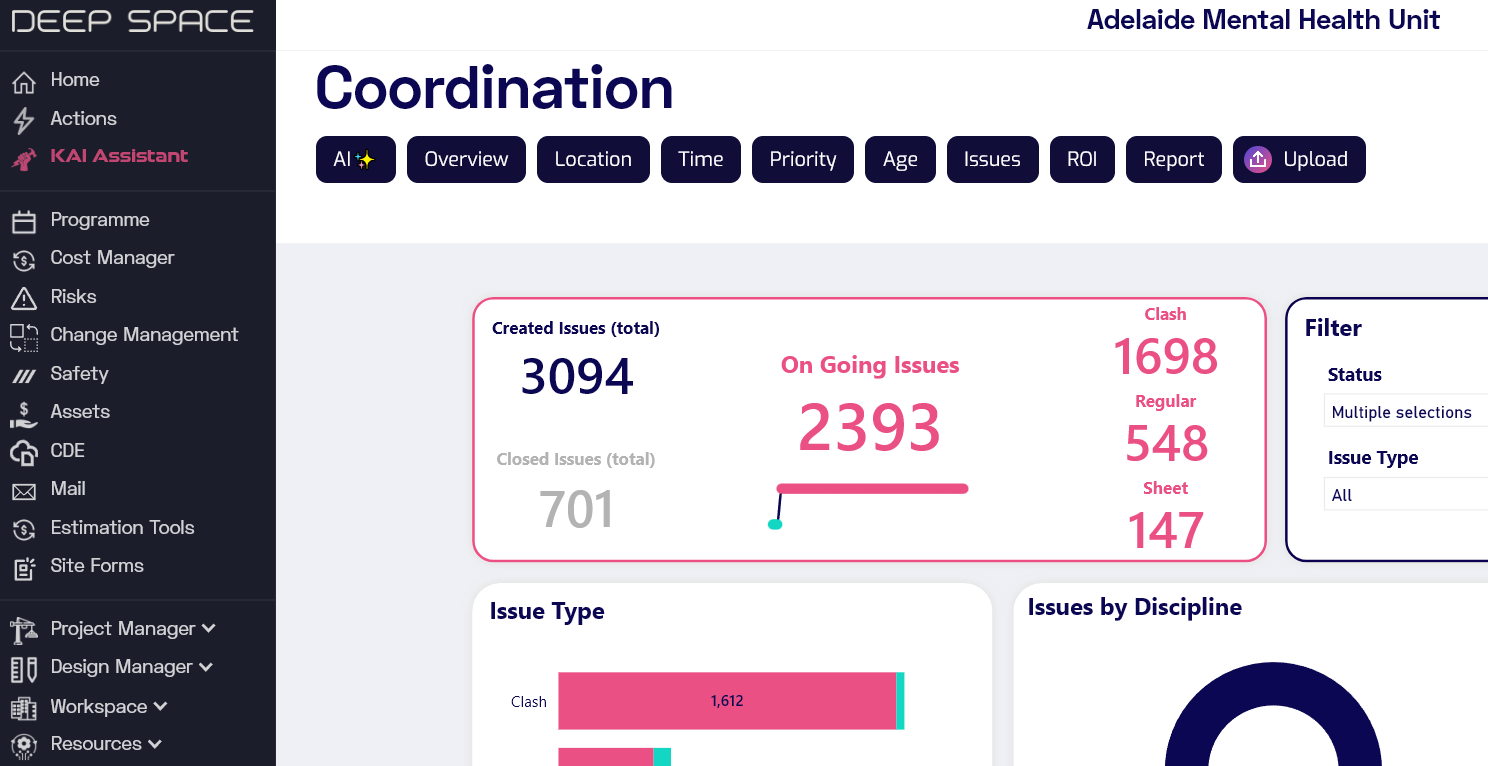
Task: Click the Project Manager crane icon
Action: pos(24,630)
